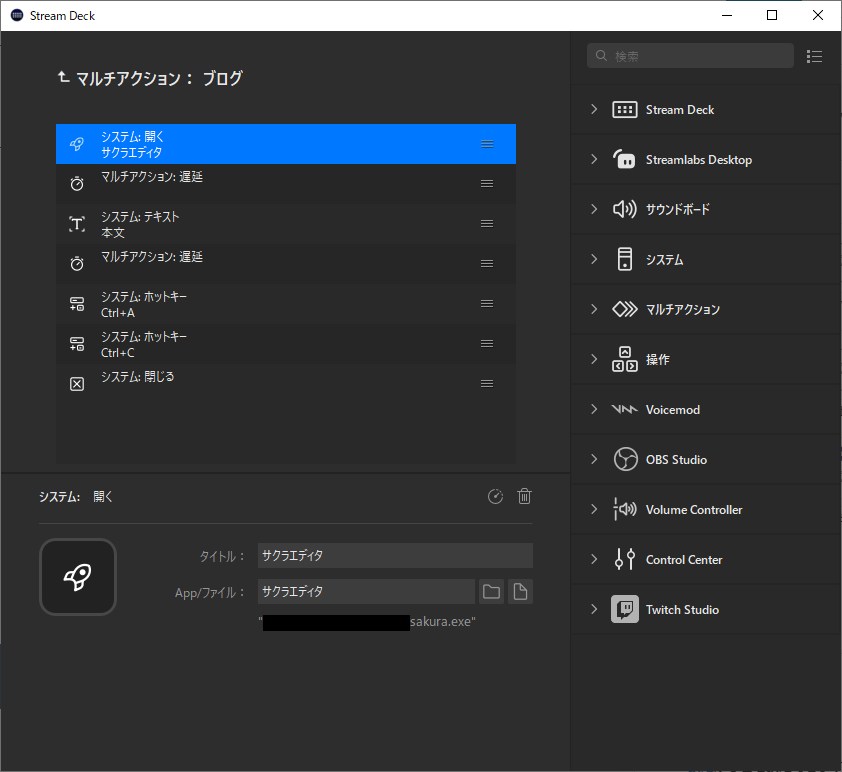Open the Voicemod category label
Image resolution: width=842 pixels, height=772 pixels.
673,410
